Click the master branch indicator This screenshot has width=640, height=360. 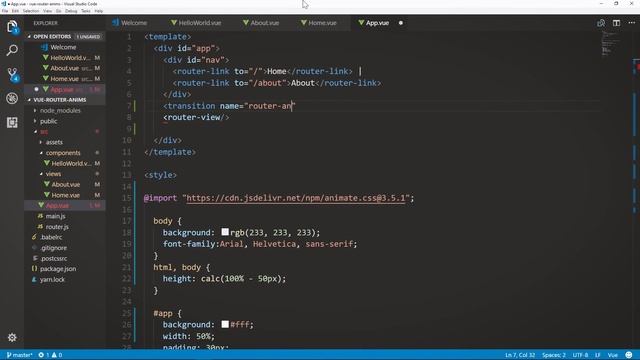pos(19,355)
